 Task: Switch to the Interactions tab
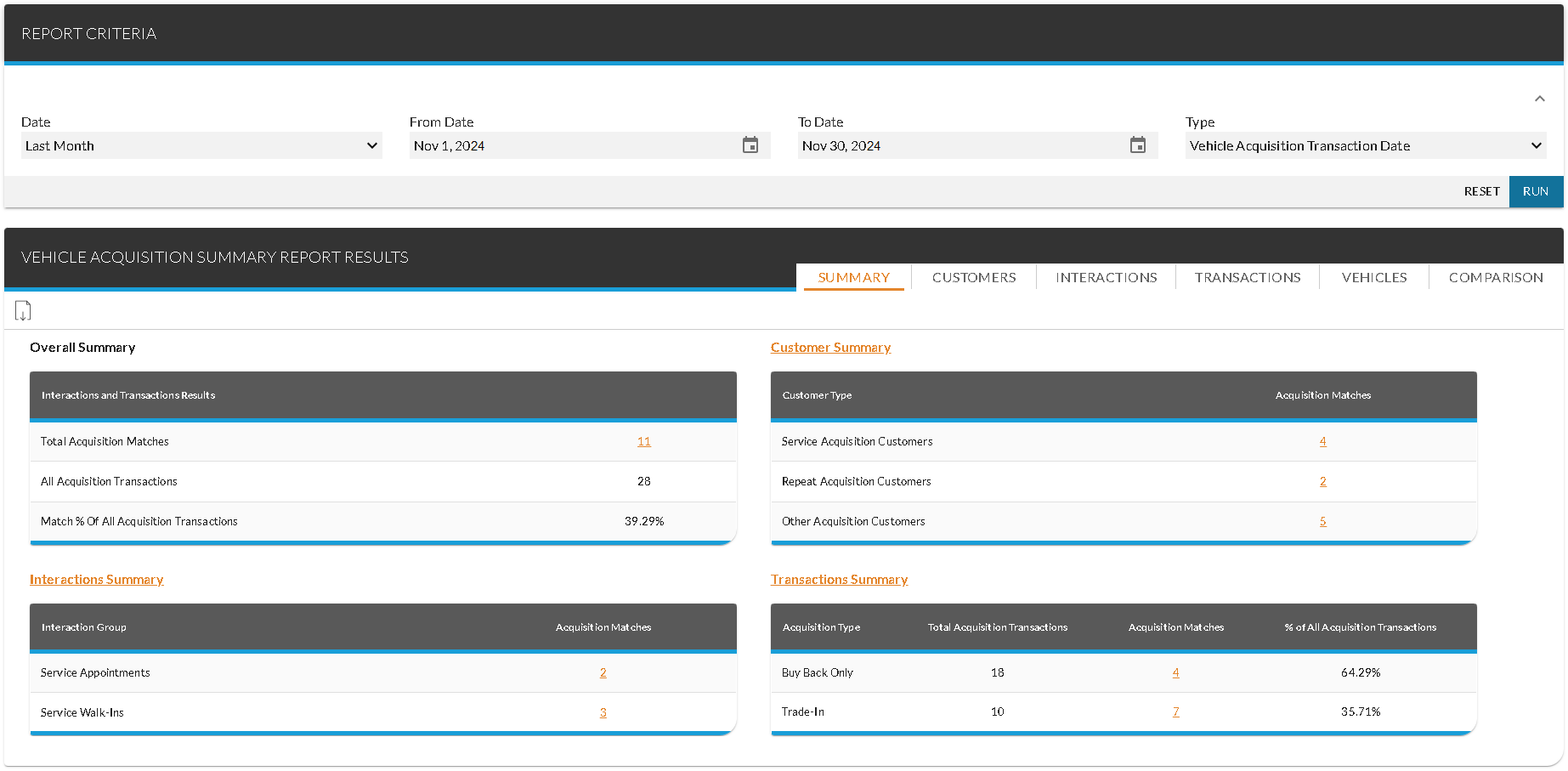pyautogui.click(x=1106, y=277)
